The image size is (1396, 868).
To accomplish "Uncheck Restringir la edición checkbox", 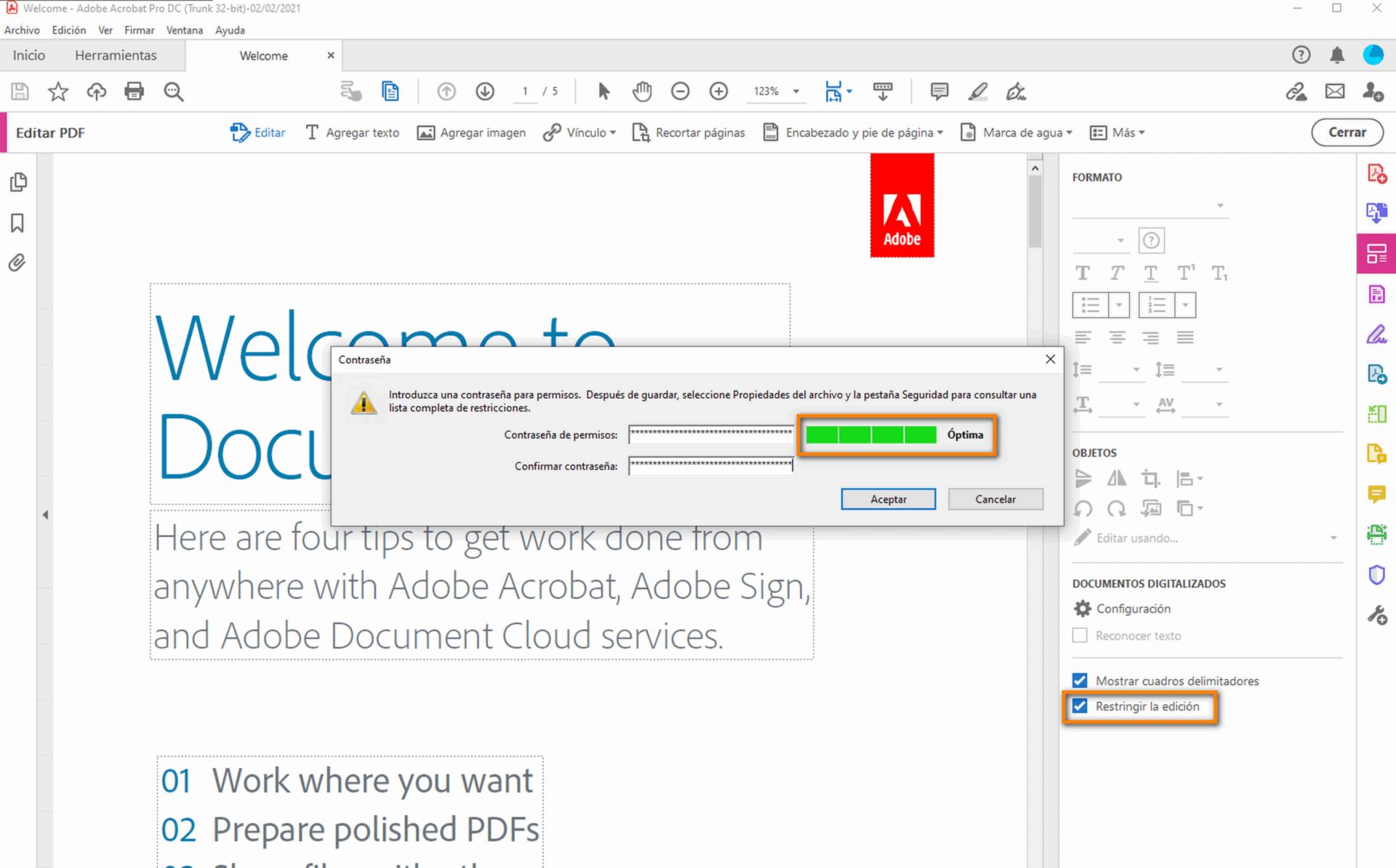I will pyautogui.click(x=1080, y=706).
